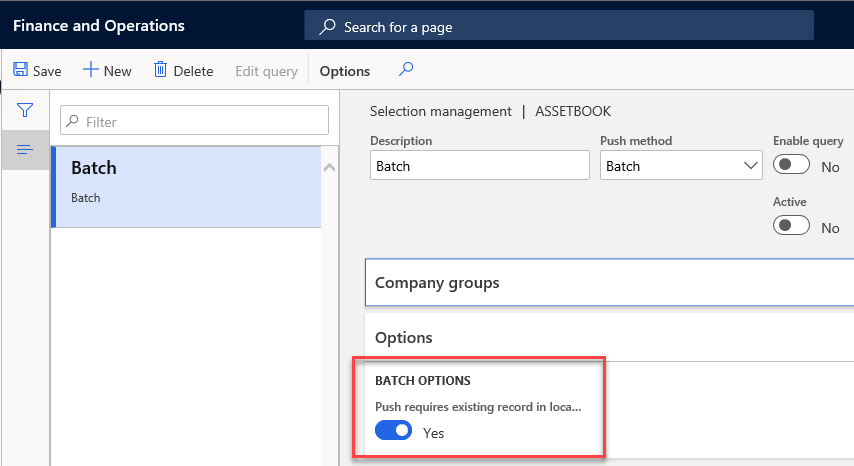Screen dimensions: 854x466
Task: Click the Save button label
Action: click(47, 71)
